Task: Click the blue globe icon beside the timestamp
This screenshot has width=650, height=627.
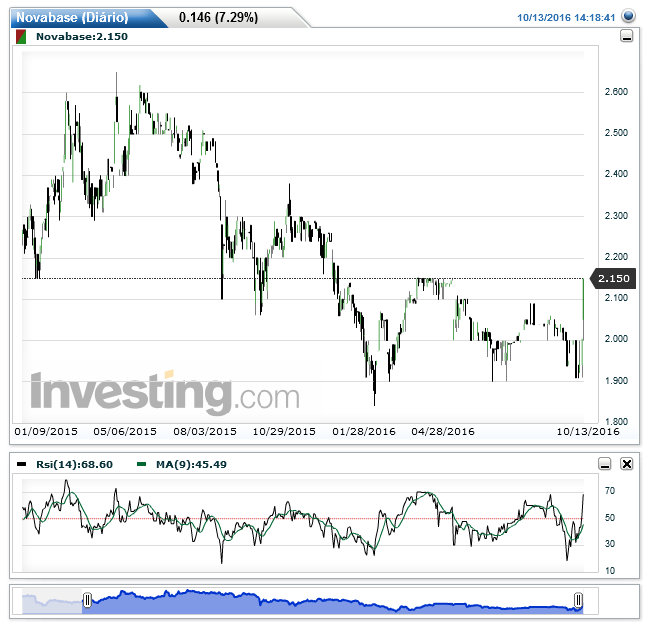Action: [x=628, y=16]
